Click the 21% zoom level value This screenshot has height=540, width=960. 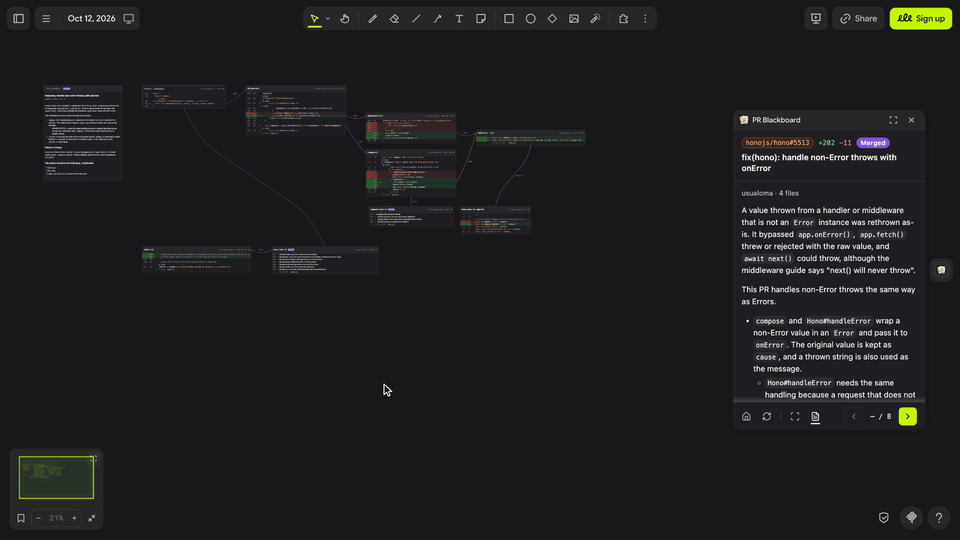(x=56, y=518)
